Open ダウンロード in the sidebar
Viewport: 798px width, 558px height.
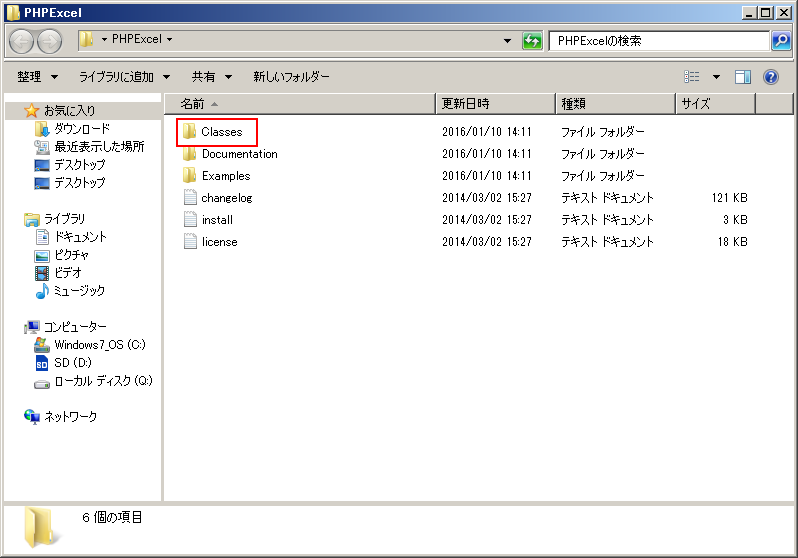pyautogui.click(x=81, y=129)
